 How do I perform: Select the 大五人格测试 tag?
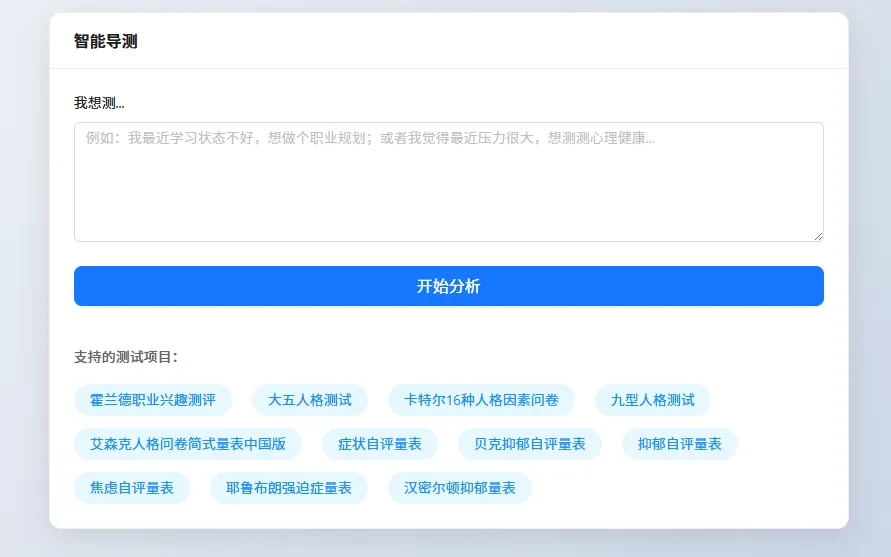310,400
